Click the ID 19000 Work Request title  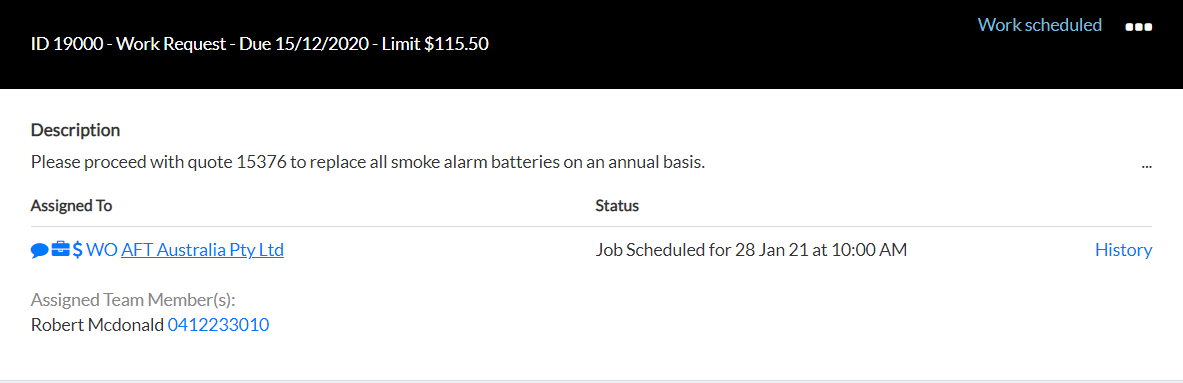pos(130,44)
